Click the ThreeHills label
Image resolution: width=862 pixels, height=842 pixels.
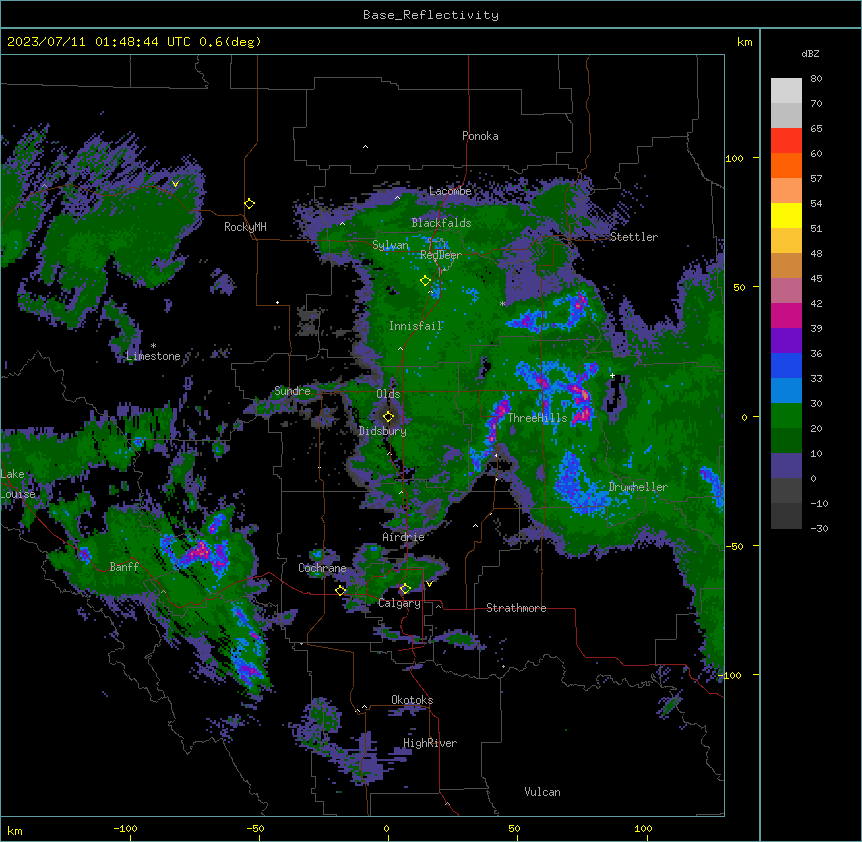click(537, 418)
